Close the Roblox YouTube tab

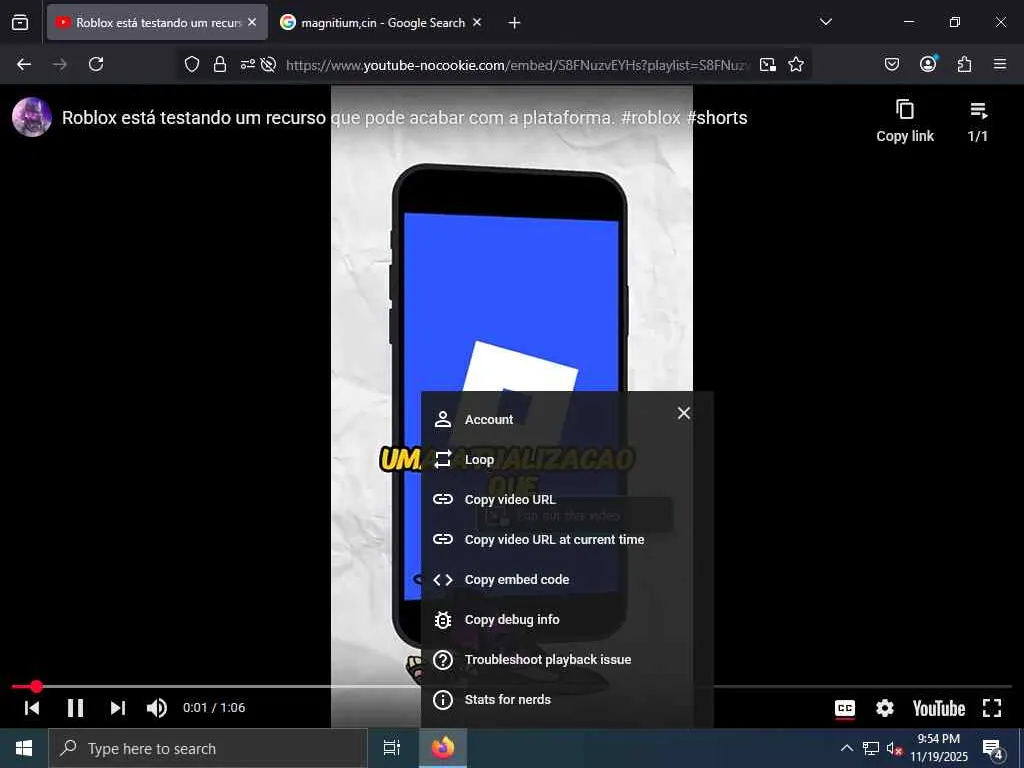point(252,22)
